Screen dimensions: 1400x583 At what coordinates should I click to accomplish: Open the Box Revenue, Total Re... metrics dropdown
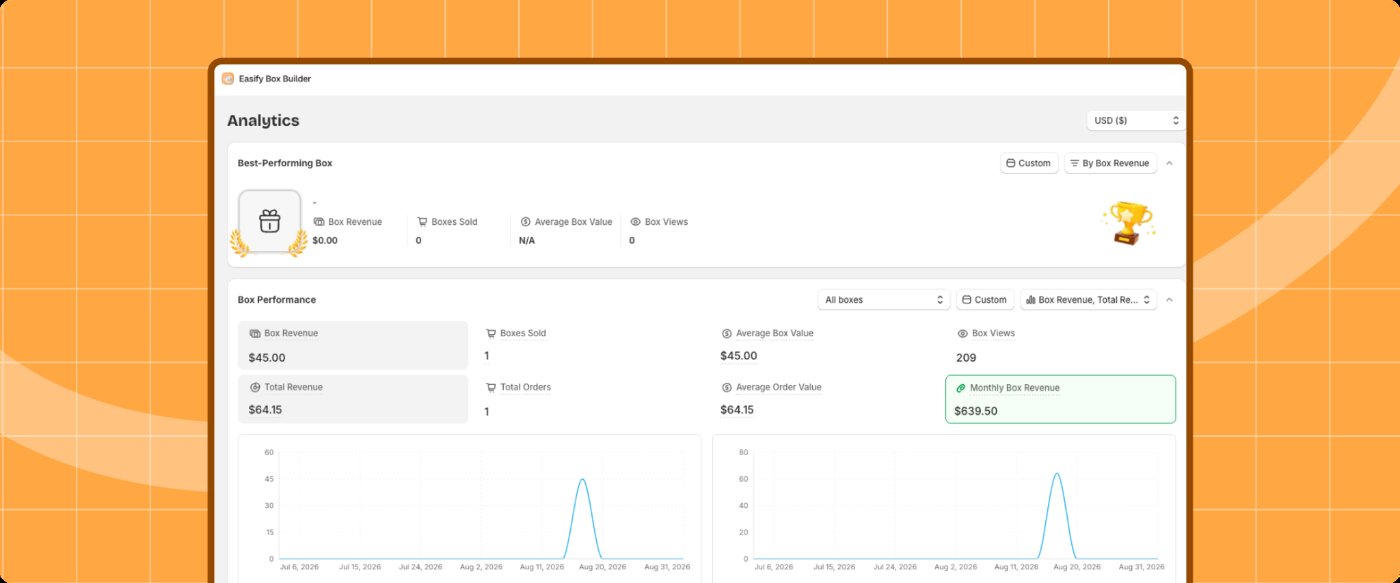(x=1088, y=300)
